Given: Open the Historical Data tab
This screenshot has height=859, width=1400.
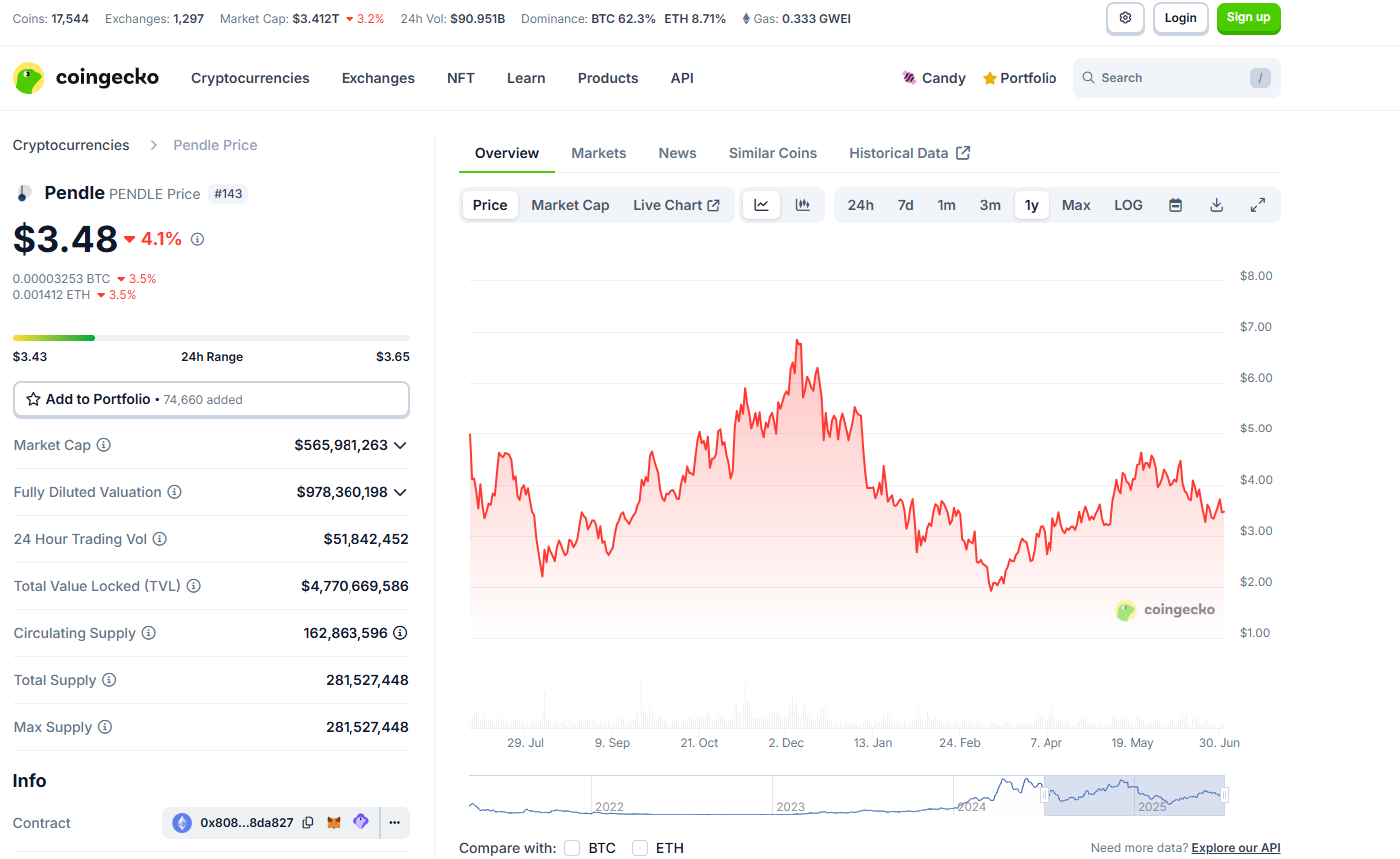Looking at the screenshot, I should click(909, 153).
